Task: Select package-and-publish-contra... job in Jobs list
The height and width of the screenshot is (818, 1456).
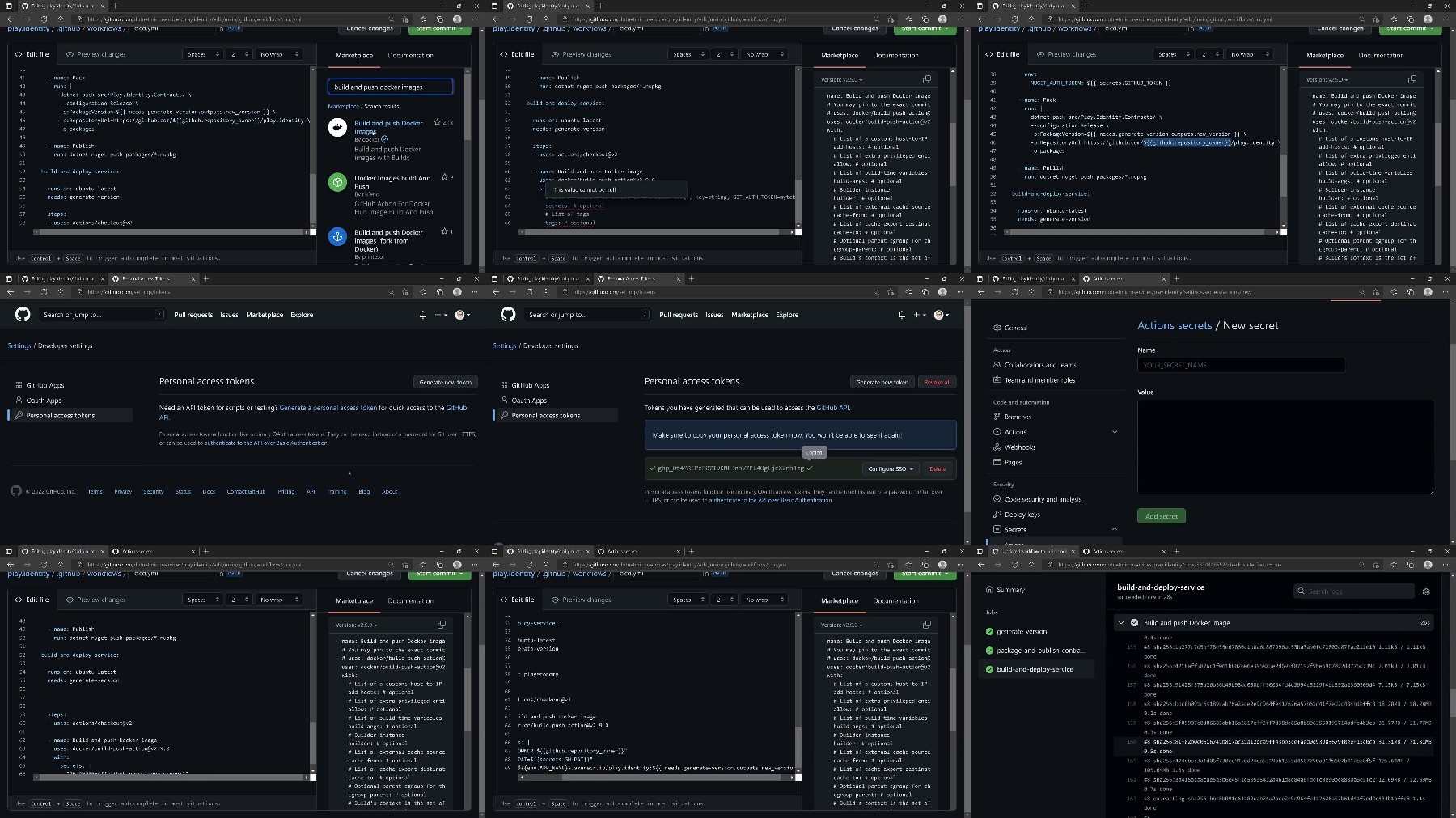Action: 1035,651
